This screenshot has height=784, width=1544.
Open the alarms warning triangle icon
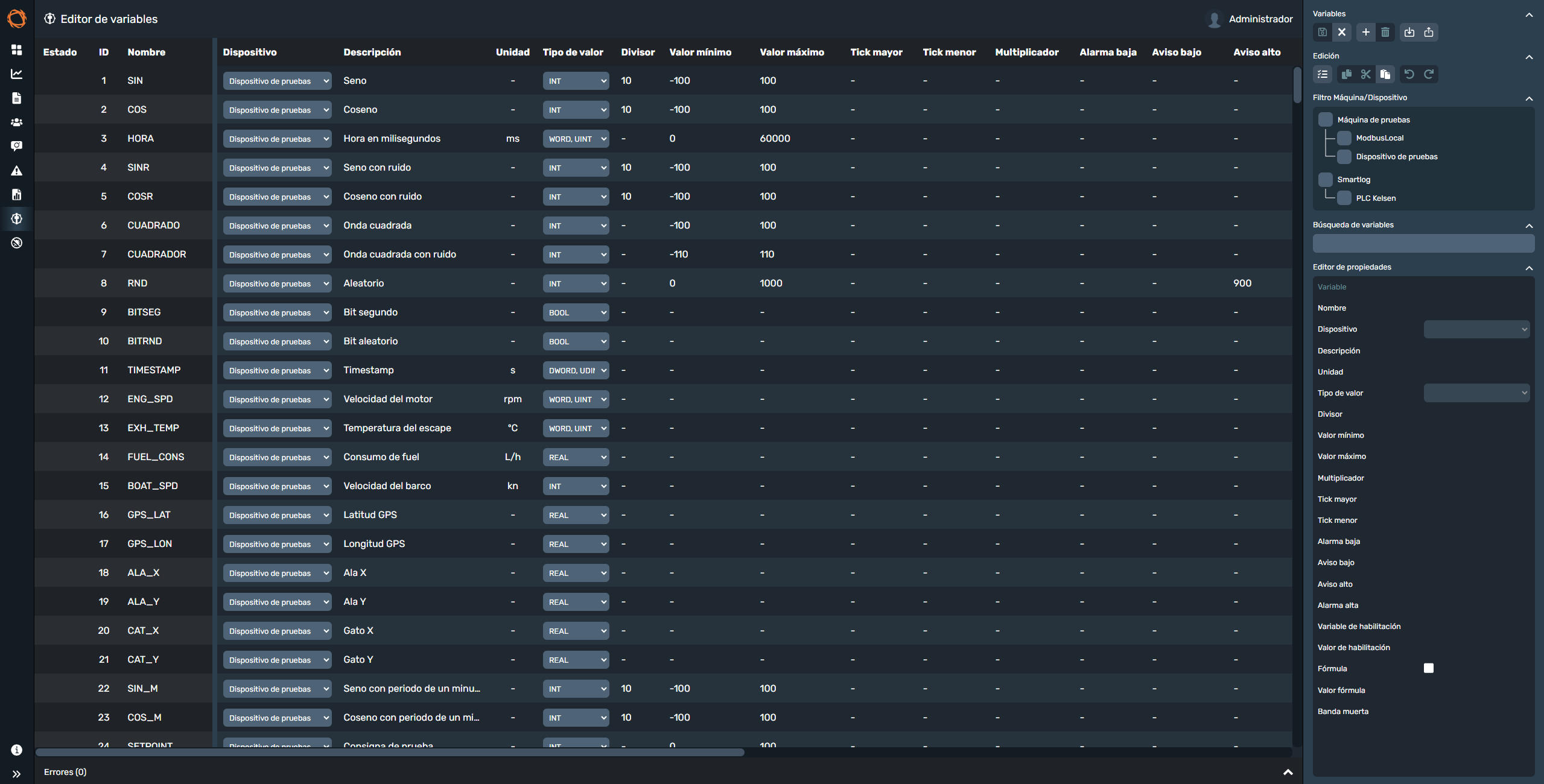(16, 171)
